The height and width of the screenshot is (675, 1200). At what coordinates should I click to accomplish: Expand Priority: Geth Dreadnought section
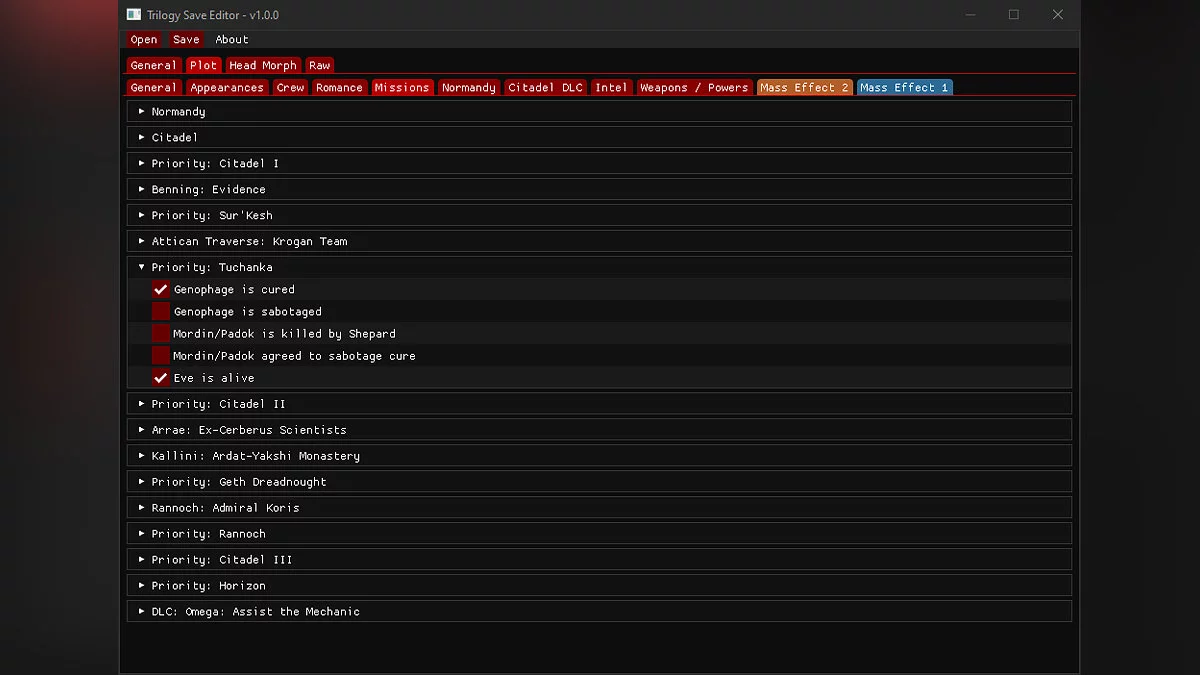pos(599,482)
